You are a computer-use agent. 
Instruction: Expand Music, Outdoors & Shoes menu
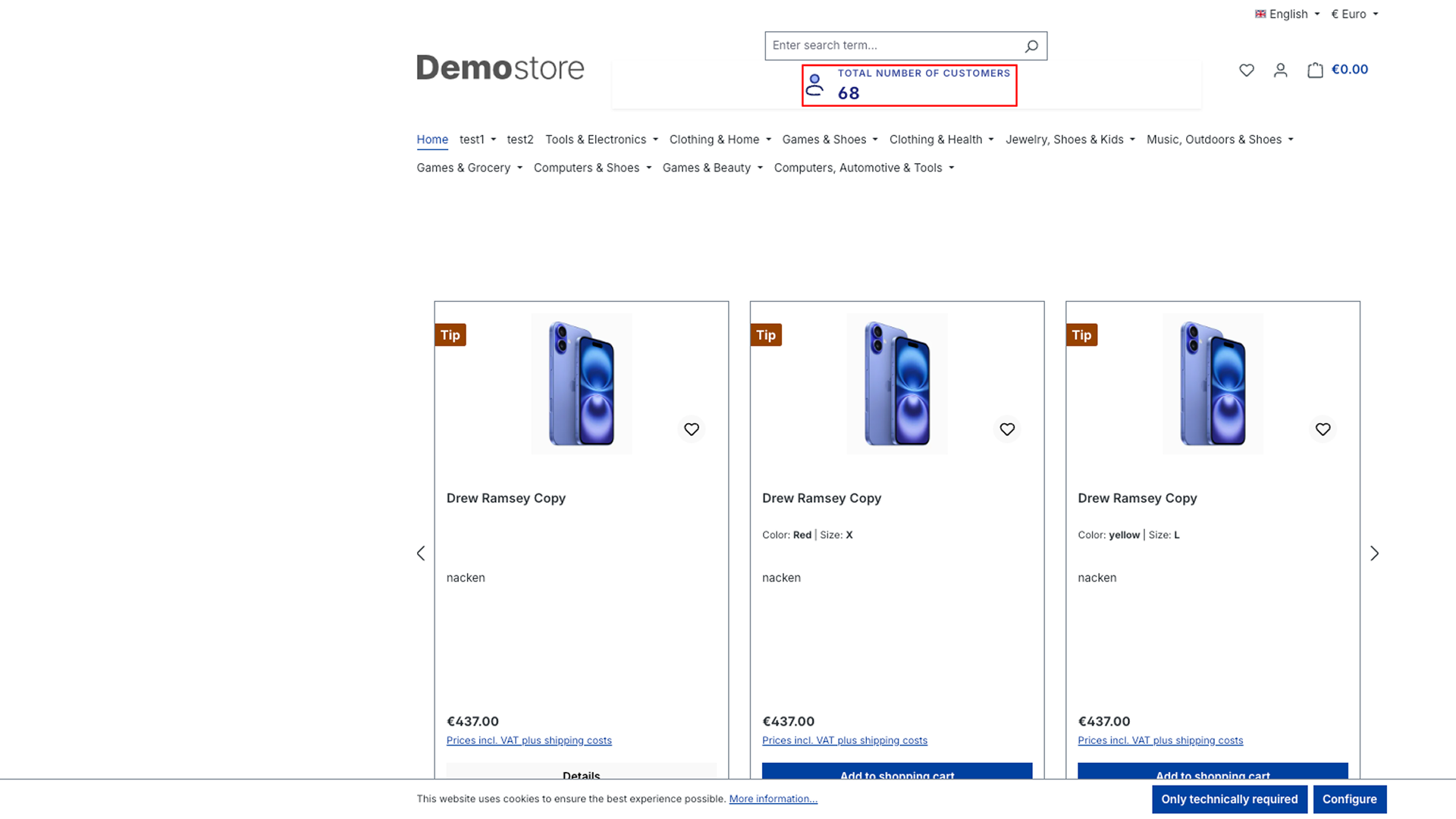point(1220,140)
